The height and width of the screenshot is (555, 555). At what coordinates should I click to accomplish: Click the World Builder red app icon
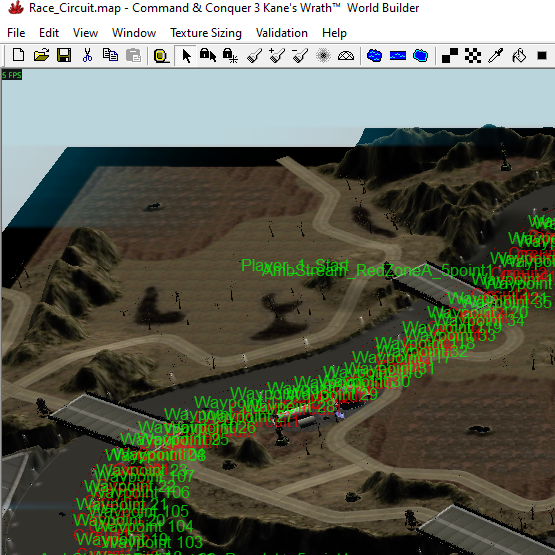pos(16,8)
